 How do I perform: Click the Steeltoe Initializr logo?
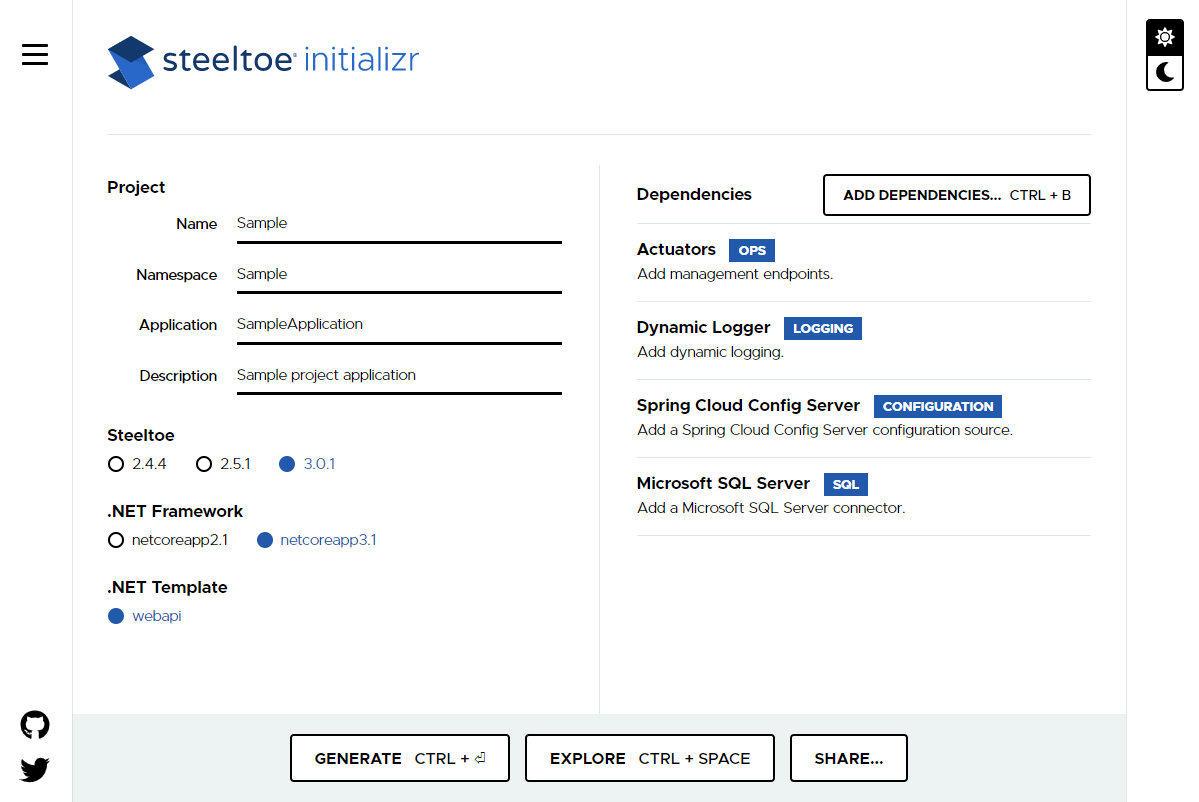[x=262, y=60]
